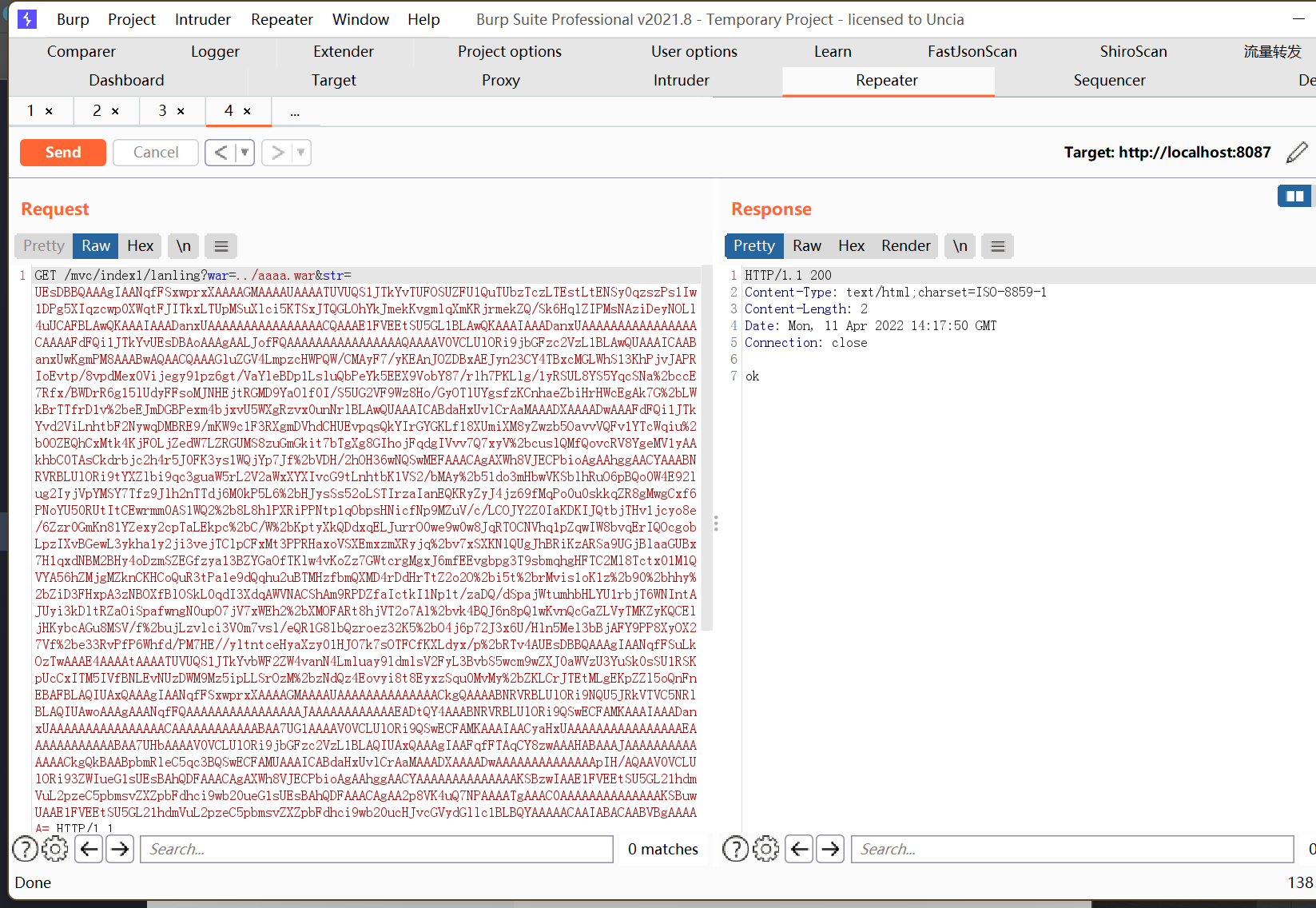Open the request search settings gear

click(55, 849)
